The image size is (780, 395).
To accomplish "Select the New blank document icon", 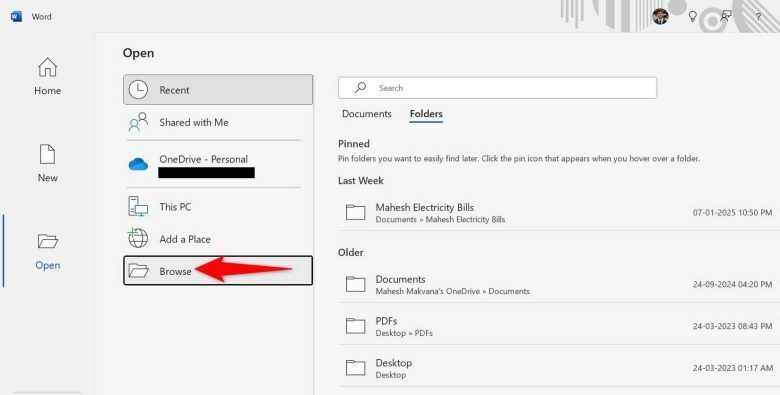I will [47, 154].
